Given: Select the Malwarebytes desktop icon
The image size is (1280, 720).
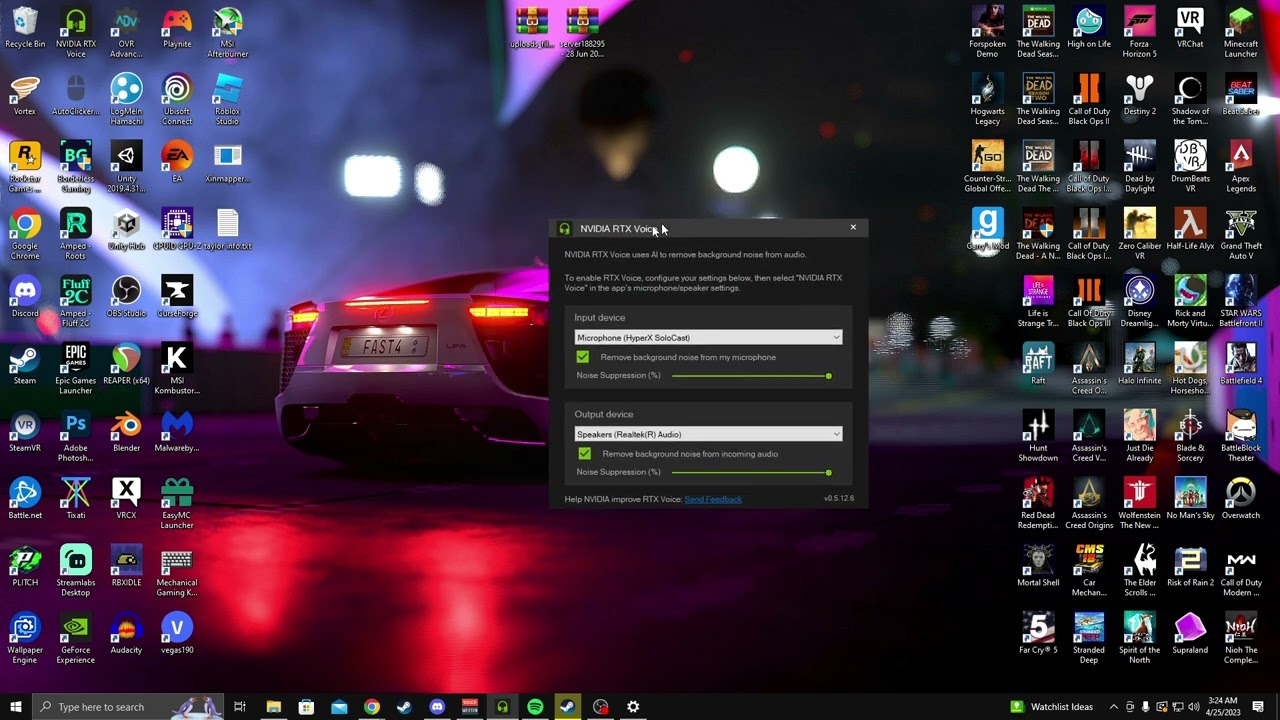Looking at the screenshot, I should 177,432.
